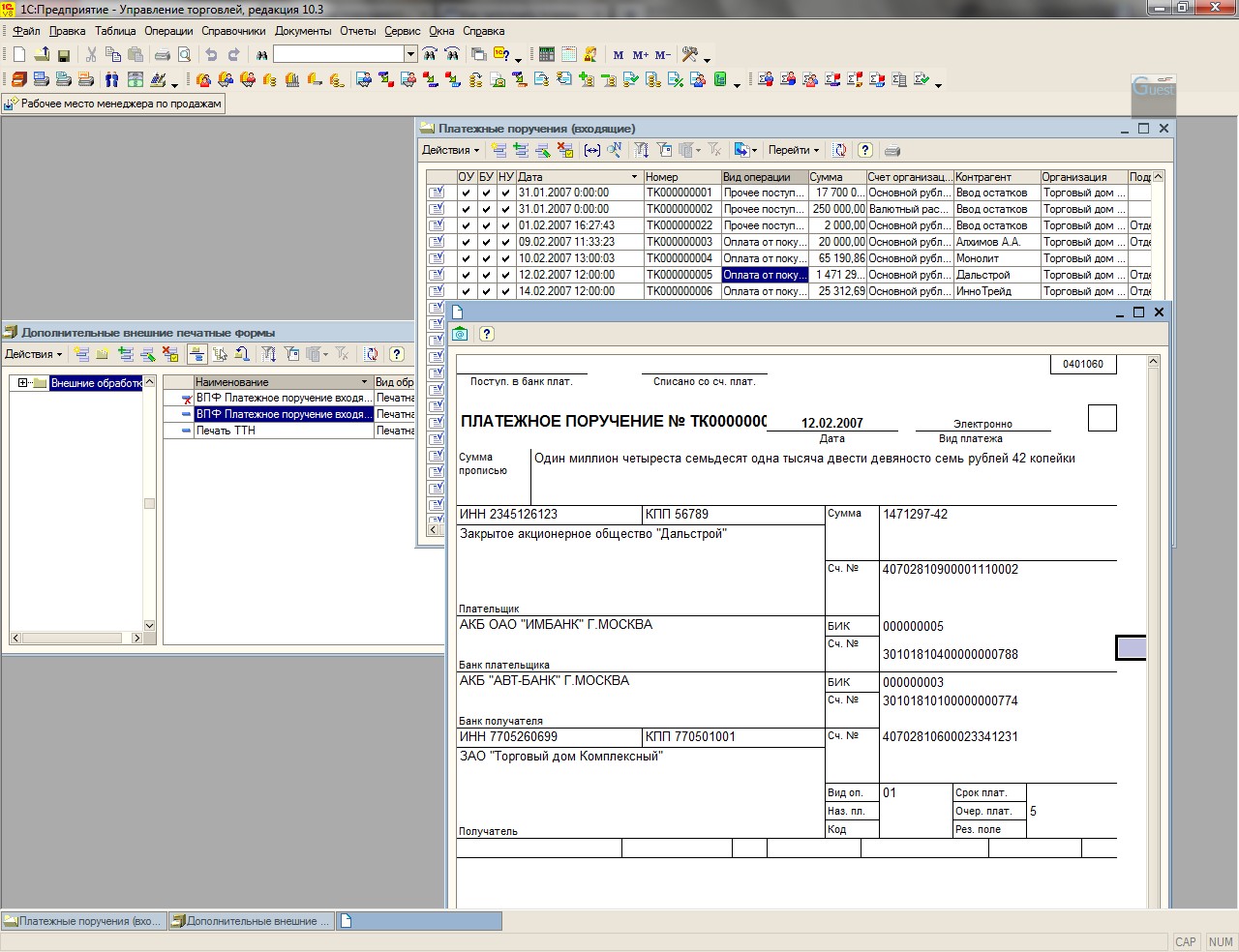
Task: Click the Print icon in main toolbar
Action: [163, 55]
